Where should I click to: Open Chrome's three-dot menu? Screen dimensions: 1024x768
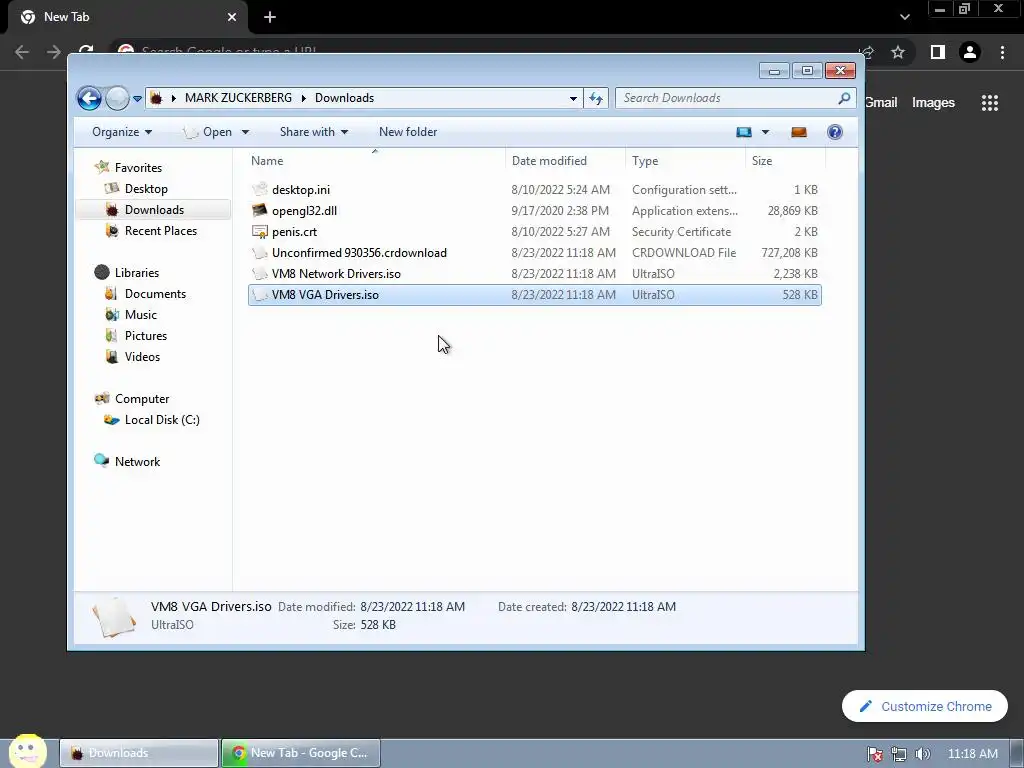pos(1002,52)
